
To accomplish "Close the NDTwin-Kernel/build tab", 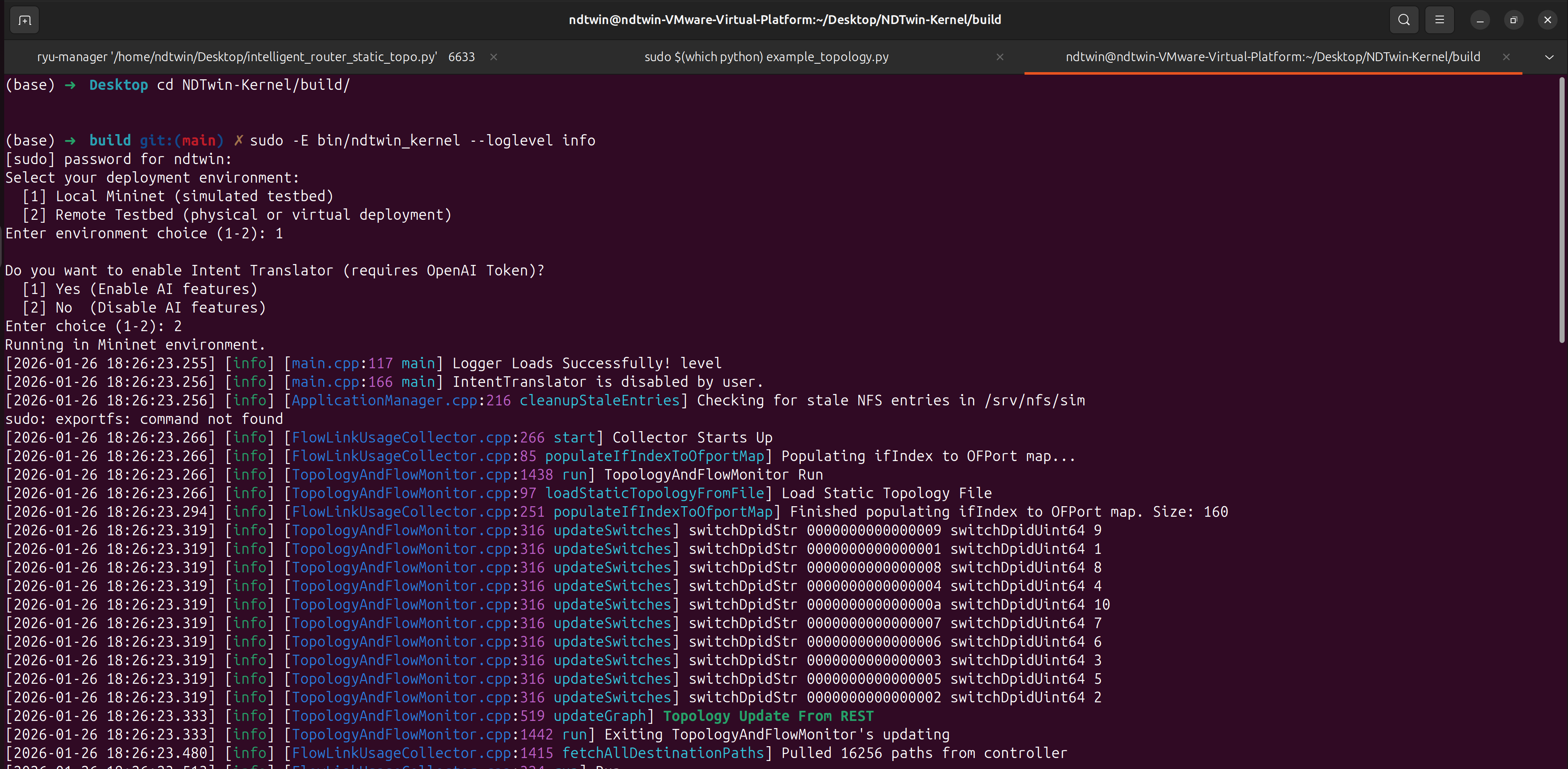I will (1506, 57).
